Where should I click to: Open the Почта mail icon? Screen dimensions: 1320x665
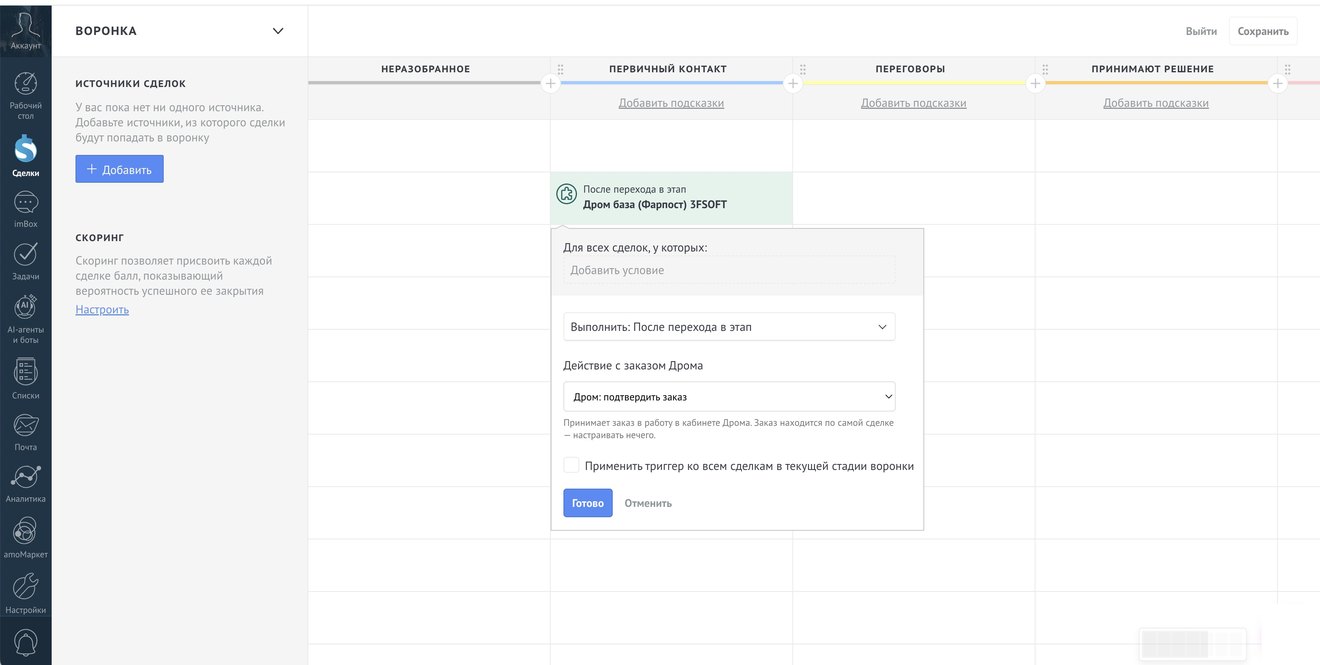pyautogui.click(x=26, y=424)
